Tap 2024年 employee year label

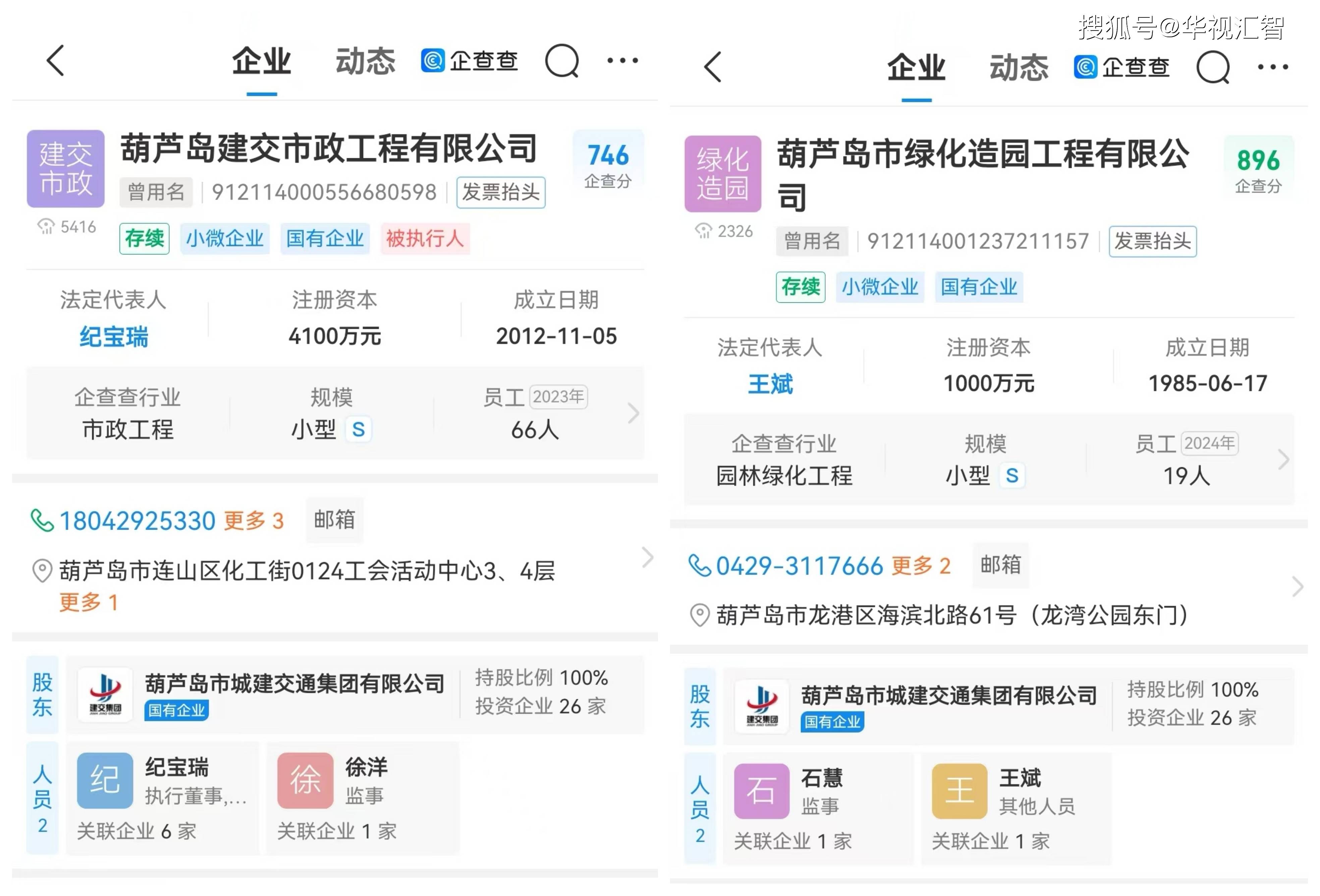point(1210,443)
